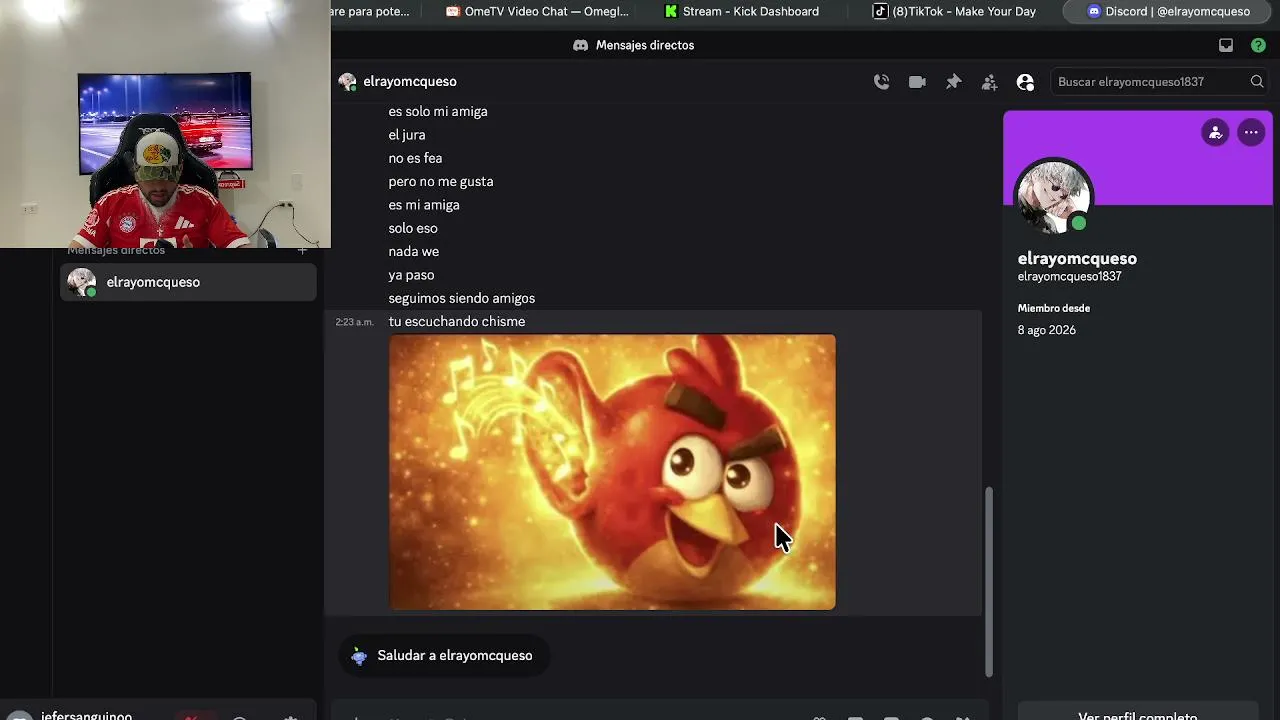Click the 'es solo mi amiga' message
This screenshot has width=1280, height=720.
[x=438, y=112]
